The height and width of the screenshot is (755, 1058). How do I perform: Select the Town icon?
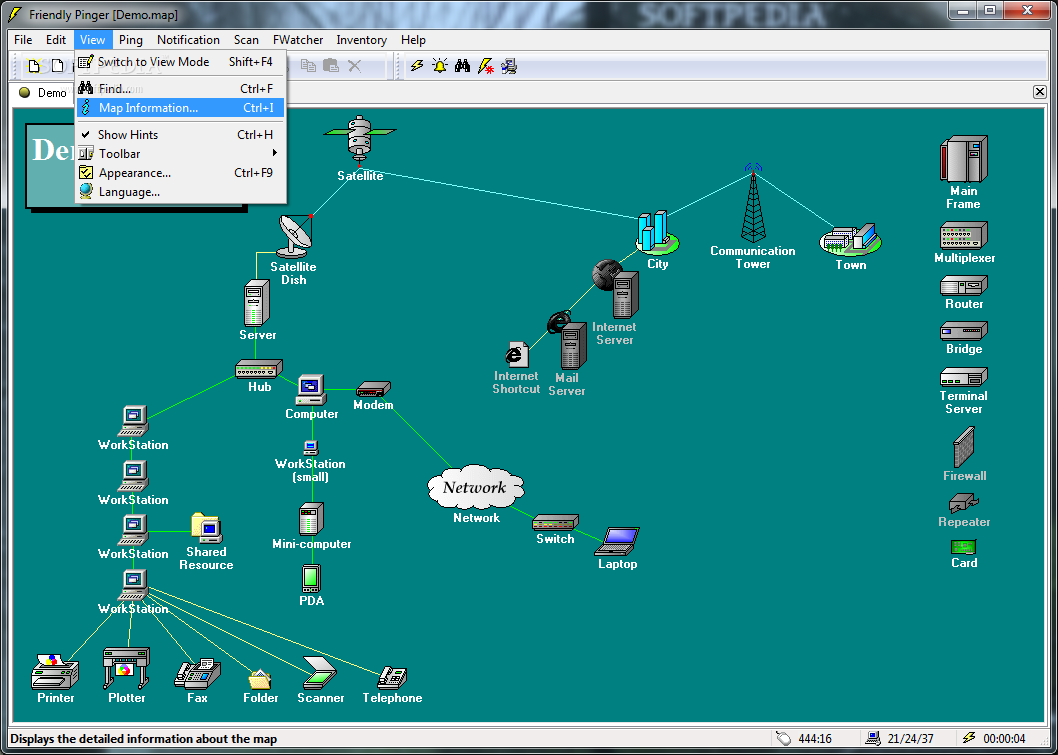pyautogui.click(x=850, y=240)
